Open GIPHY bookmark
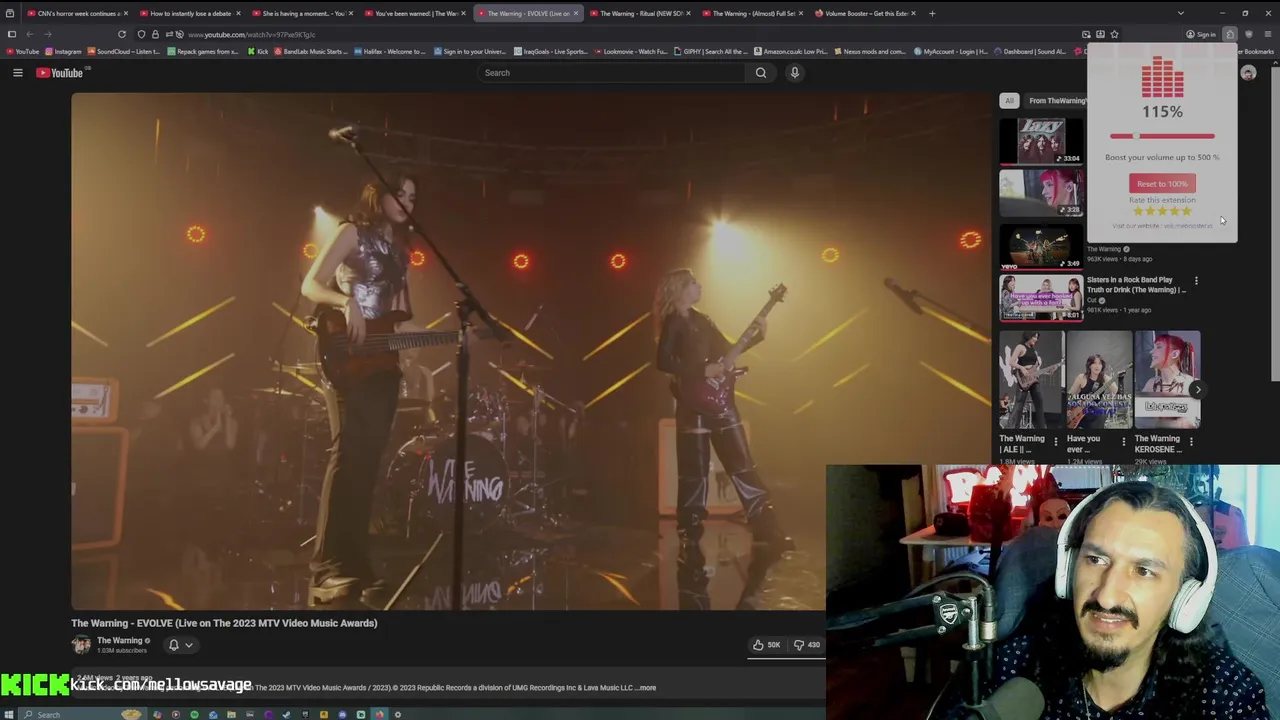Screen dimensions: 1280x720 click(x=711, y=51)
